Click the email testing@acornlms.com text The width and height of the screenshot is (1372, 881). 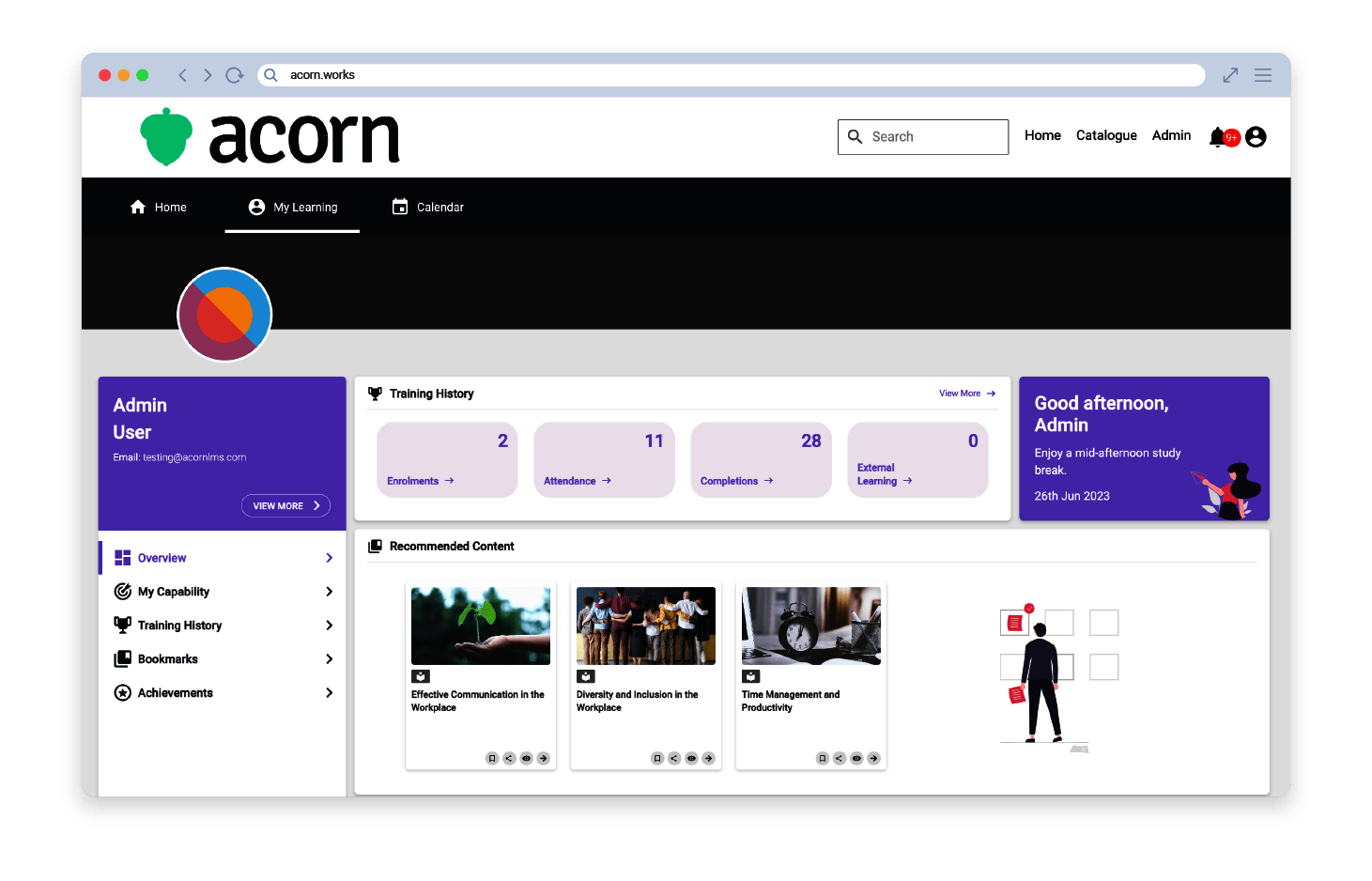pyautogui.click(x=194, y=457)
